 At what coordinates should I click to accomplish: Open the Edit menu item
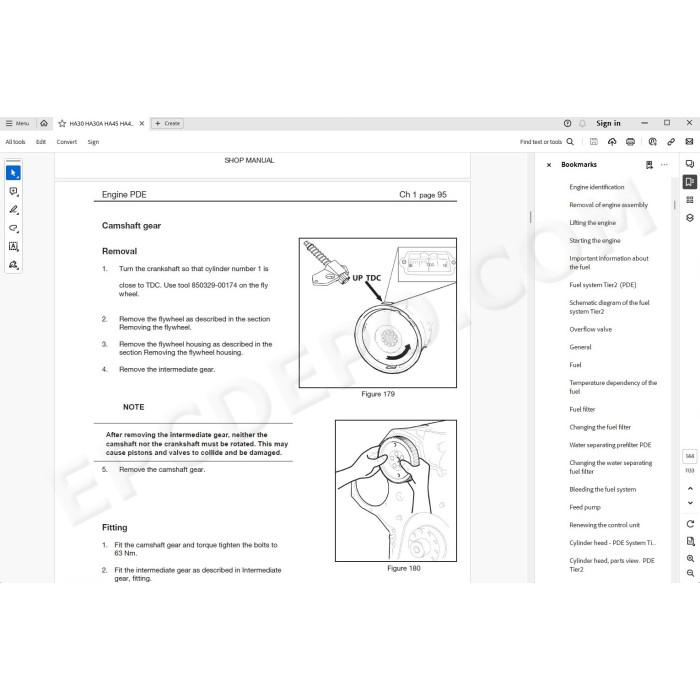click(x=41, y=142)
